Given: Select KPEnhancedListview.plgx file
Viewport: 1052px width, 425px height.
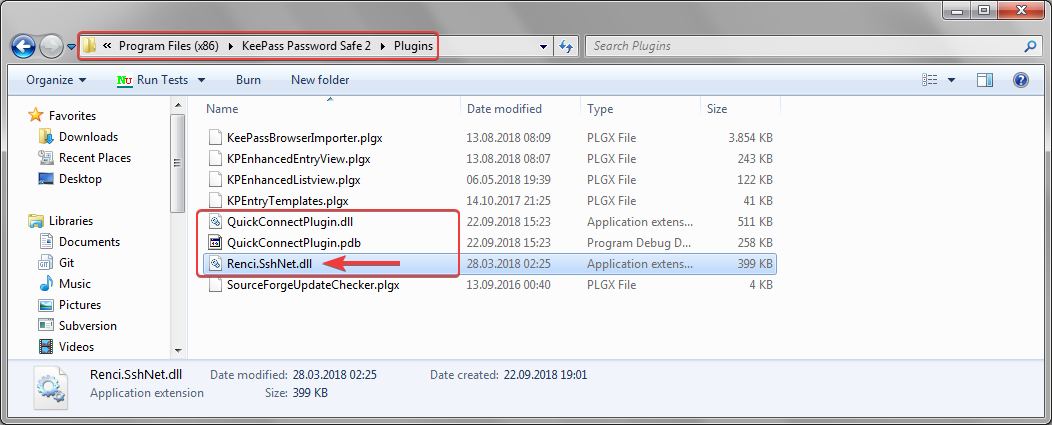Looking at the screenshot, I should tap(293, 180).
